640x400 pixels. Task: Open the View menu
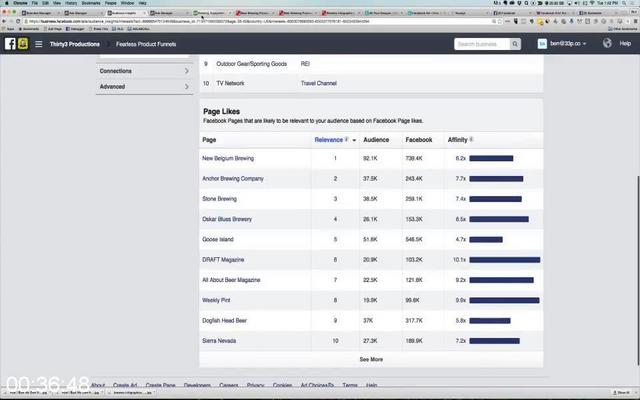tap(57, 3)
